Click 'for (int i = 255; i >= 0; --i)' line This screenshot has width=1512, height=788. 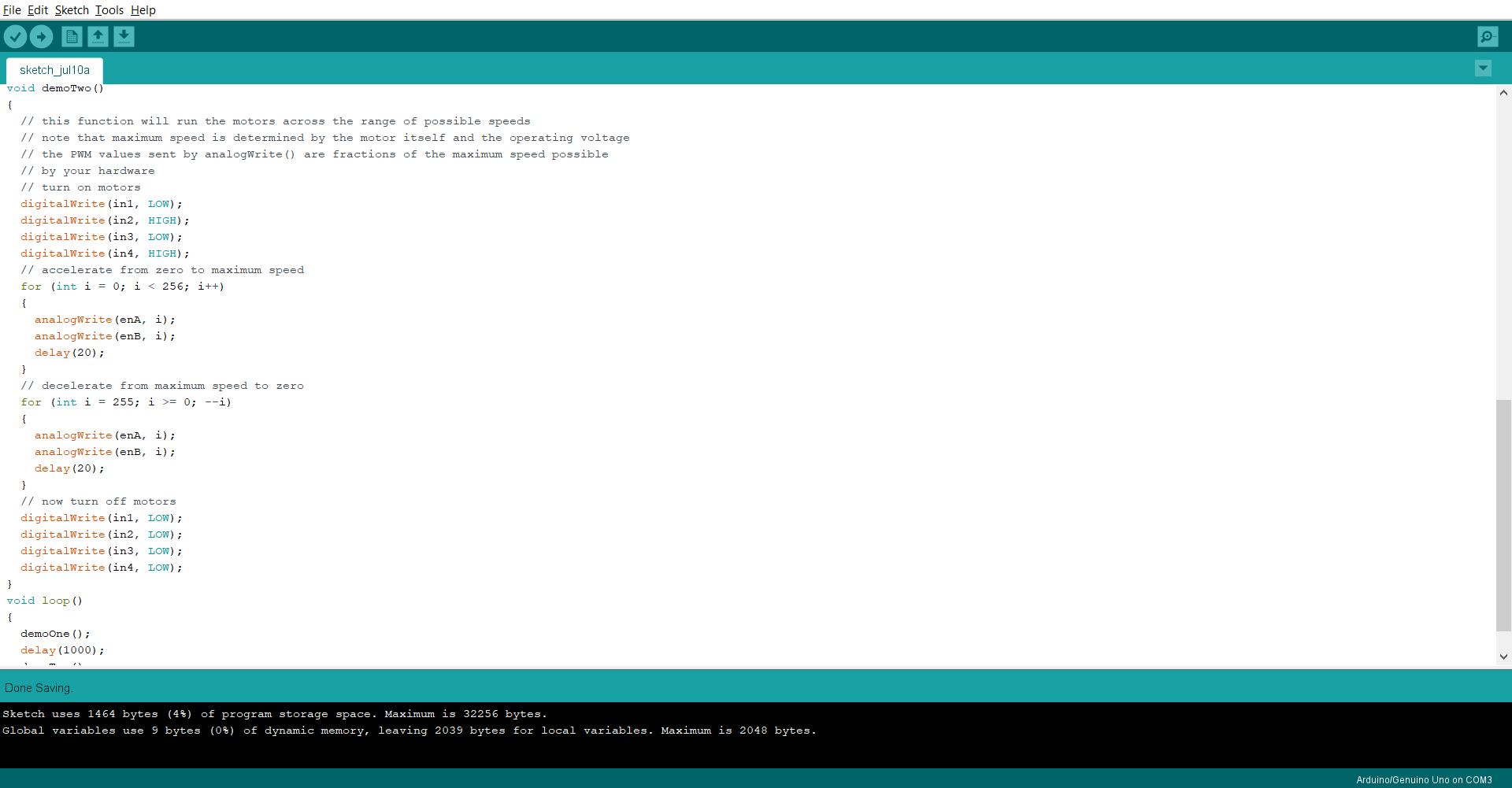(x=126, y=402)
